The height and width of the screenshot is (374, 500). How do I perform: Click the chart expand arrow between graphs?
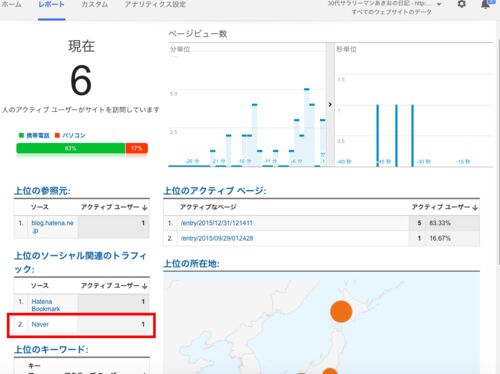click(330, 104)
